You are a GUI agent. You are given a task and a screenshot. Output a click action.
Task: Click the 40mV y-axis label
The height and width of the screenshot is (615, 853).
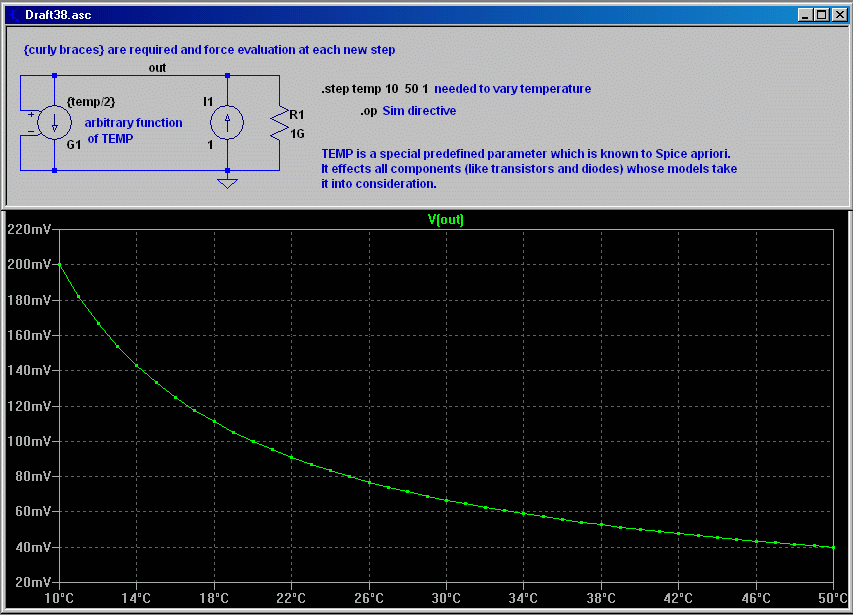pyautogui.click(x=32, y=547)
